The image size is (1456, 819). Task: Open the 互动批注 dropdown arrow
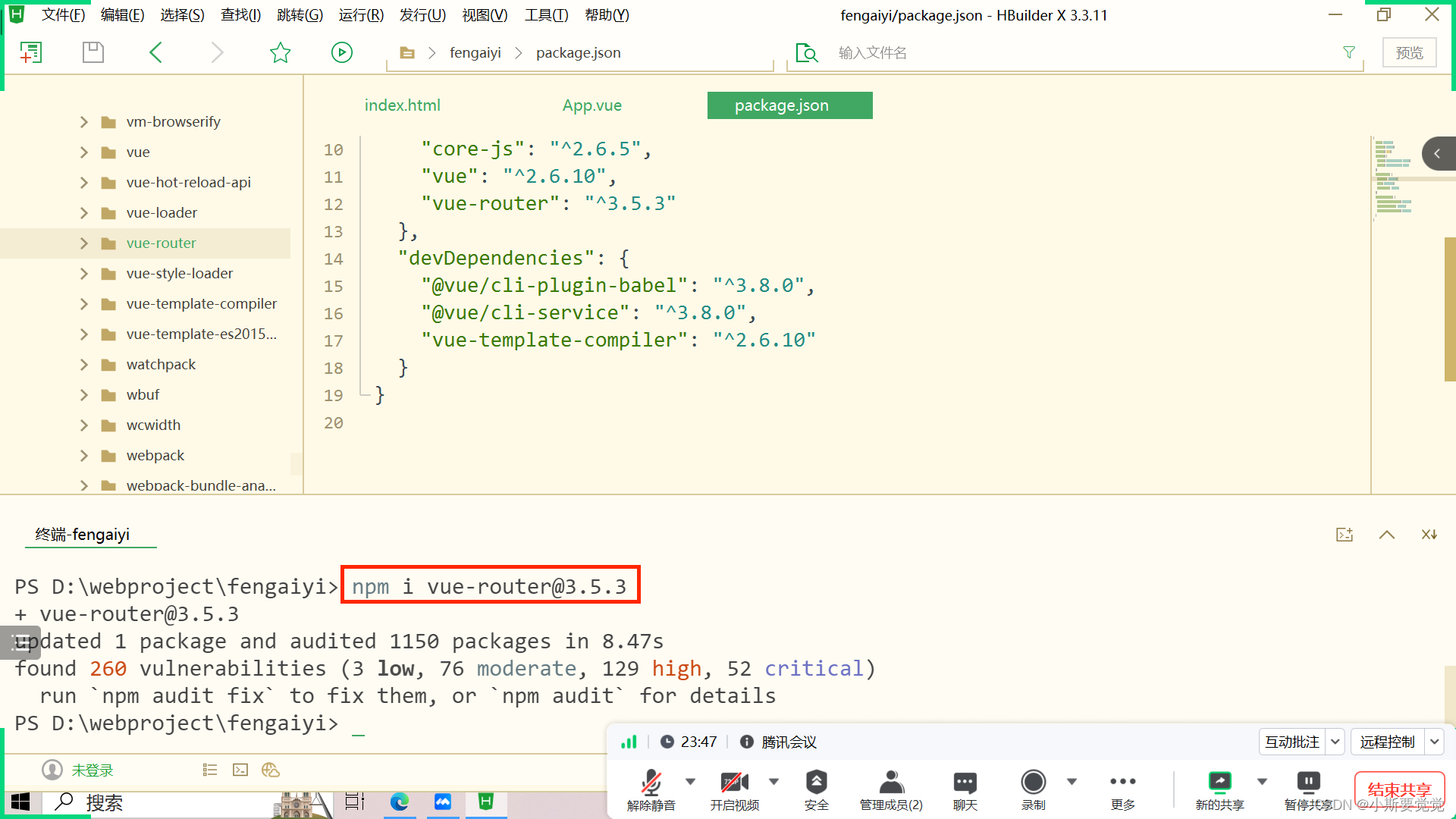[x=1335, y=742]
